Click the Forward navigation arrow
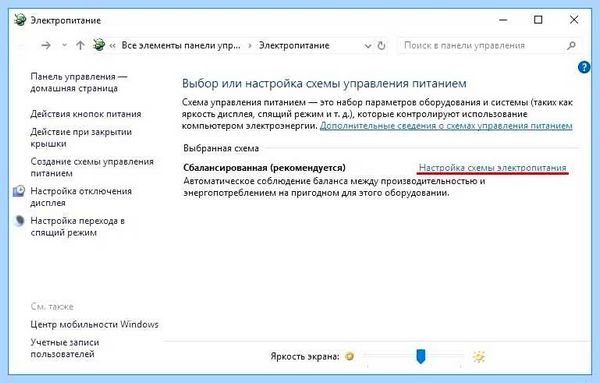The height and width of the screenshot is (383, 600). [46, 46]
